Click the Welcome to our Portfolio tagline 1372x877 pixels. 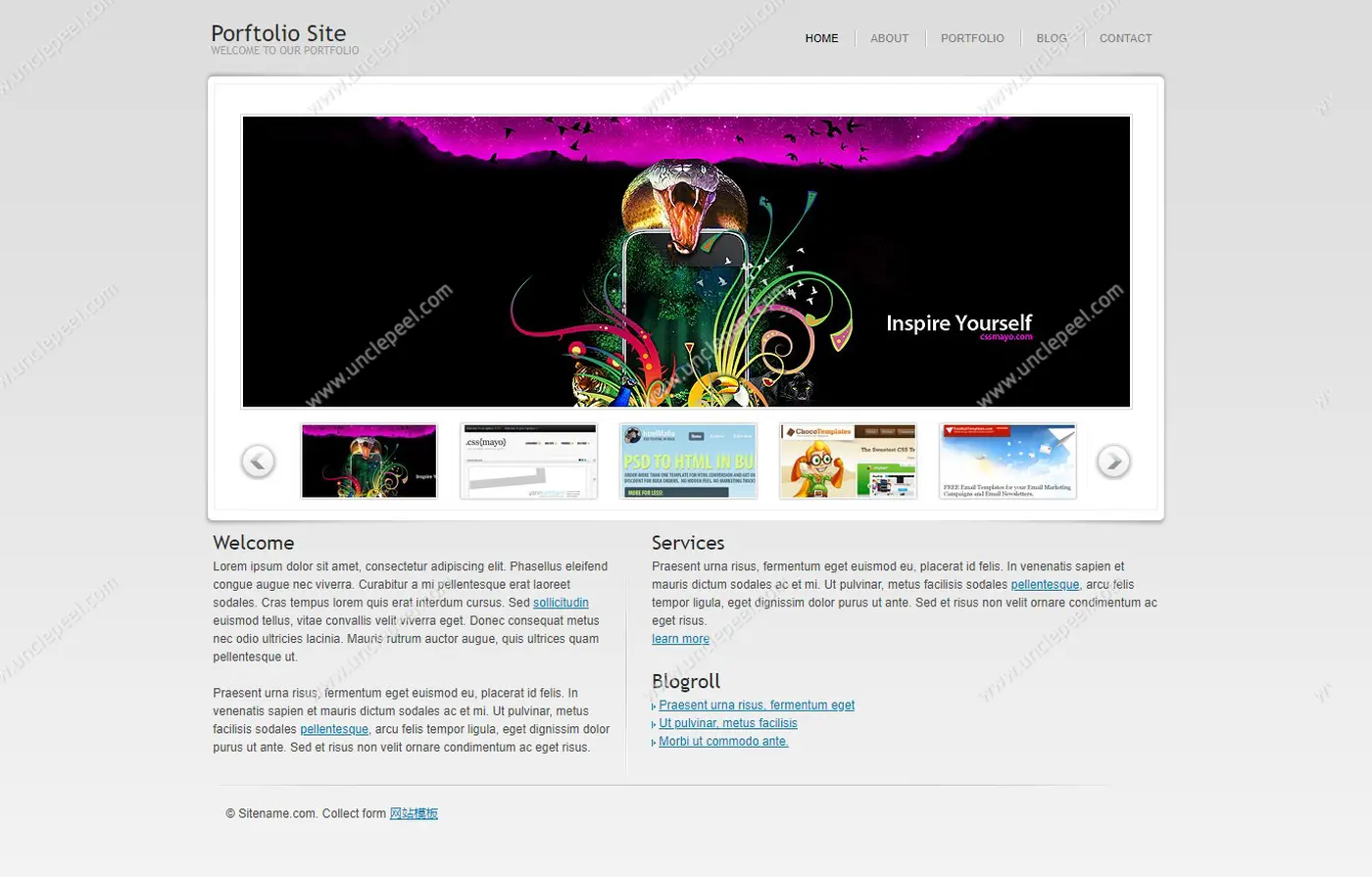284,50
